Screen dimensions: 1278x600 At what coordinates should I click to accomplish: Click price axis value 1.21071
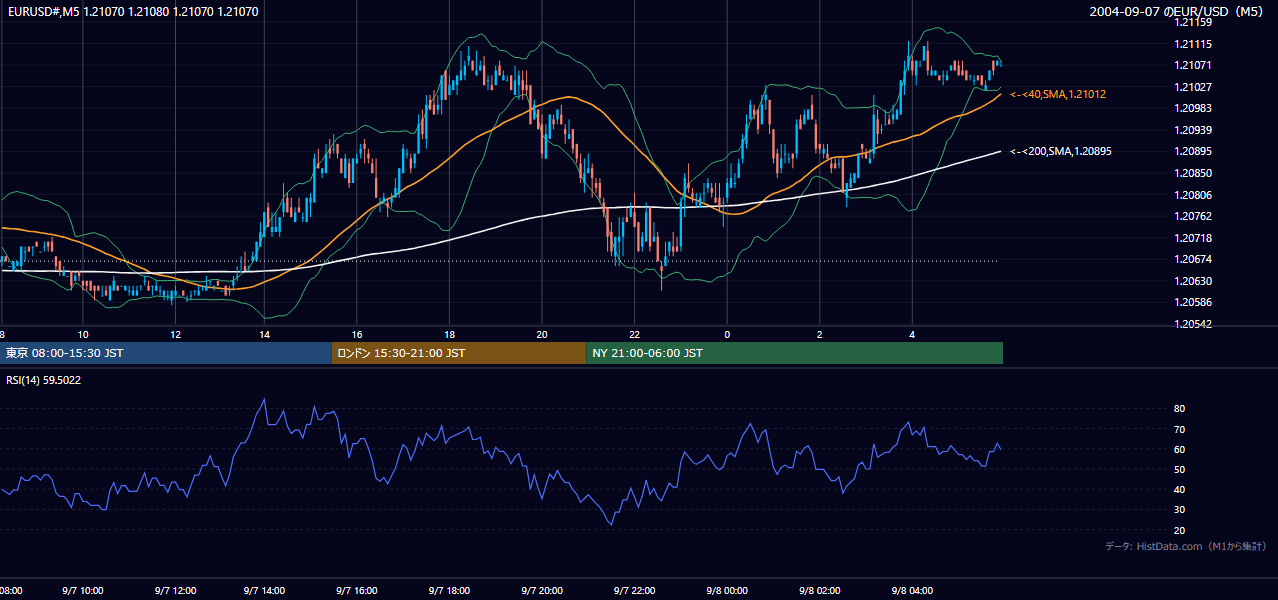[x=1194, y=65]
